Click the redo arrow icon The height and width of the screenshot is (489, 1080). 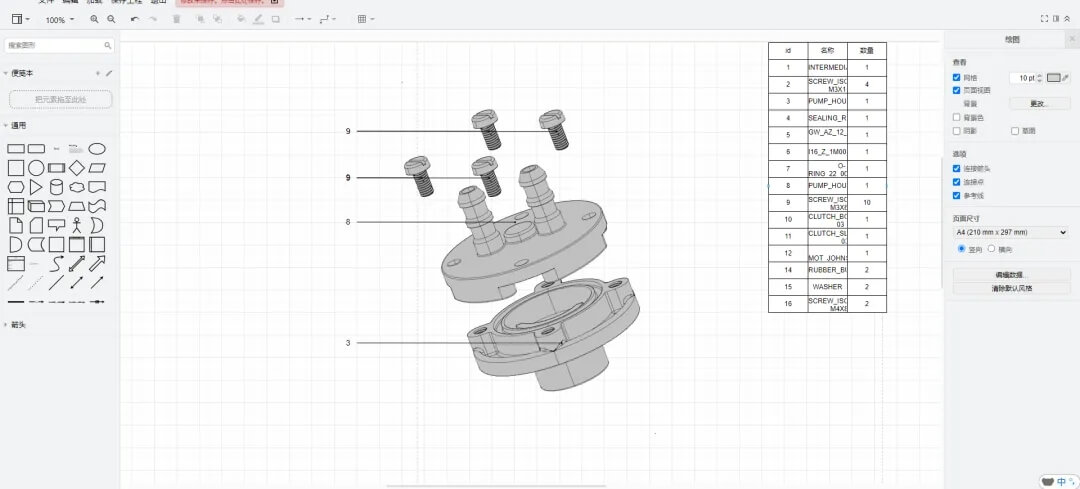[152, 19]
